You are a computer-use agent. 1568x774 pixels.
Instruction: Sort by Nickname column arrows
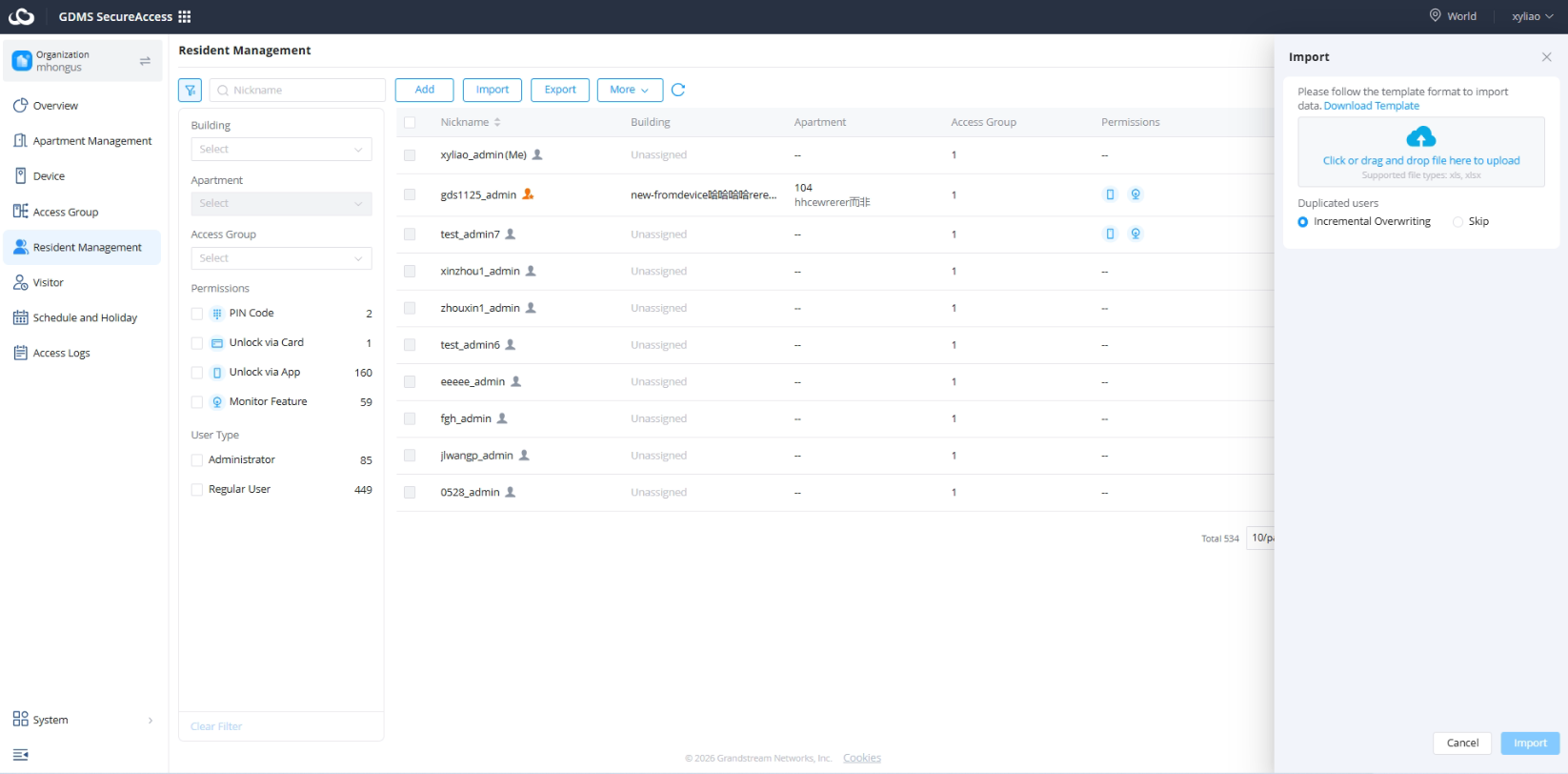click(x=497, y=122)
